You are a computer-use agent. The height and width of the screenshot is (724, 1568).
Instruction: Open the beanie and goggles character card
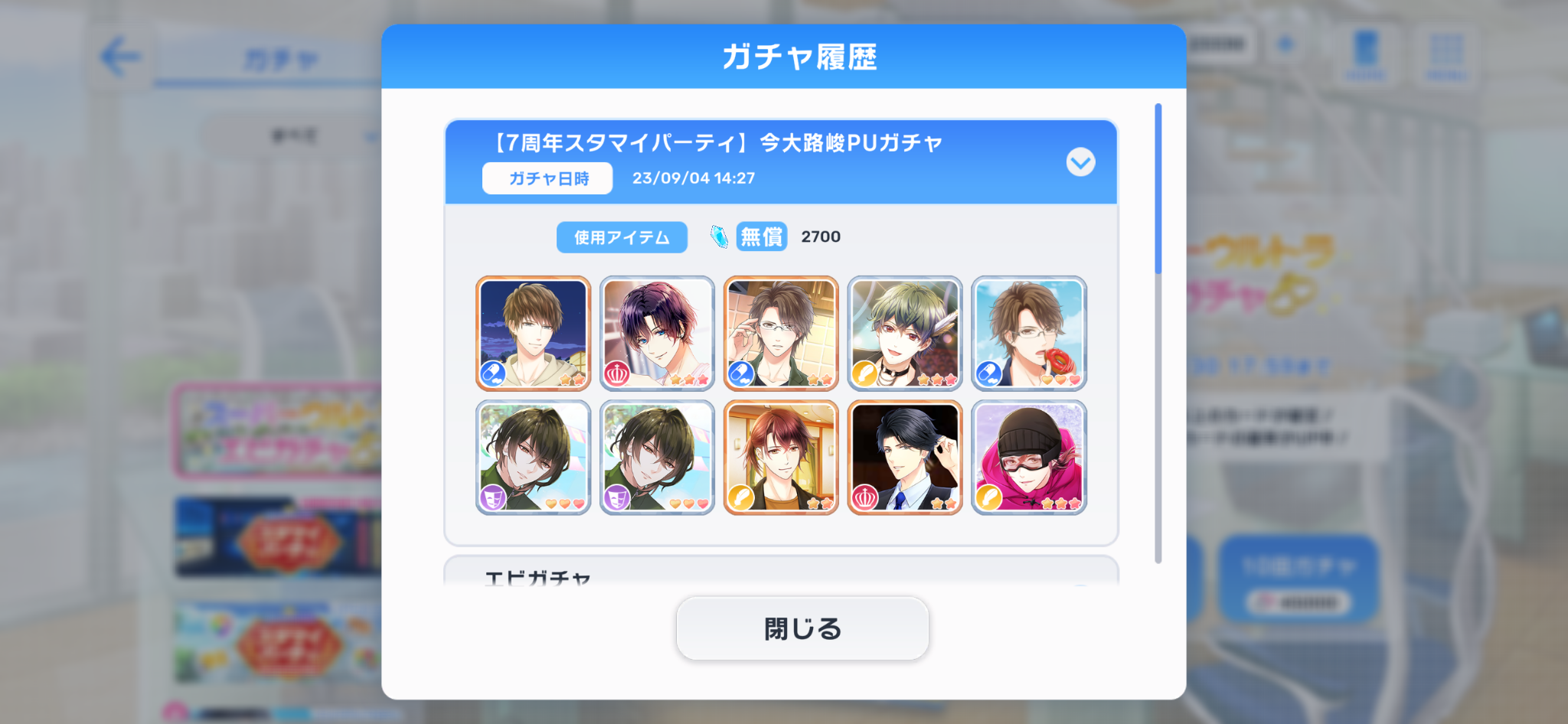1029,457
